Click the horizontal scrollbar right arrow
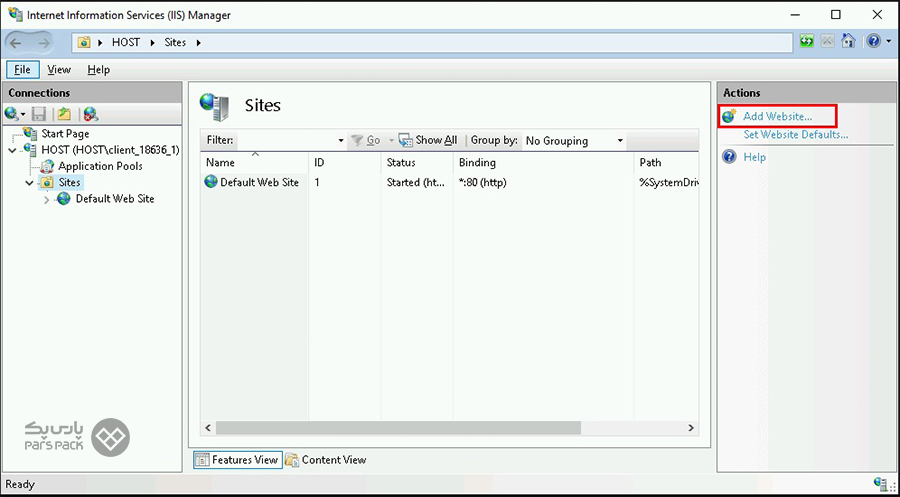900x497 pixels. (691, 428)
